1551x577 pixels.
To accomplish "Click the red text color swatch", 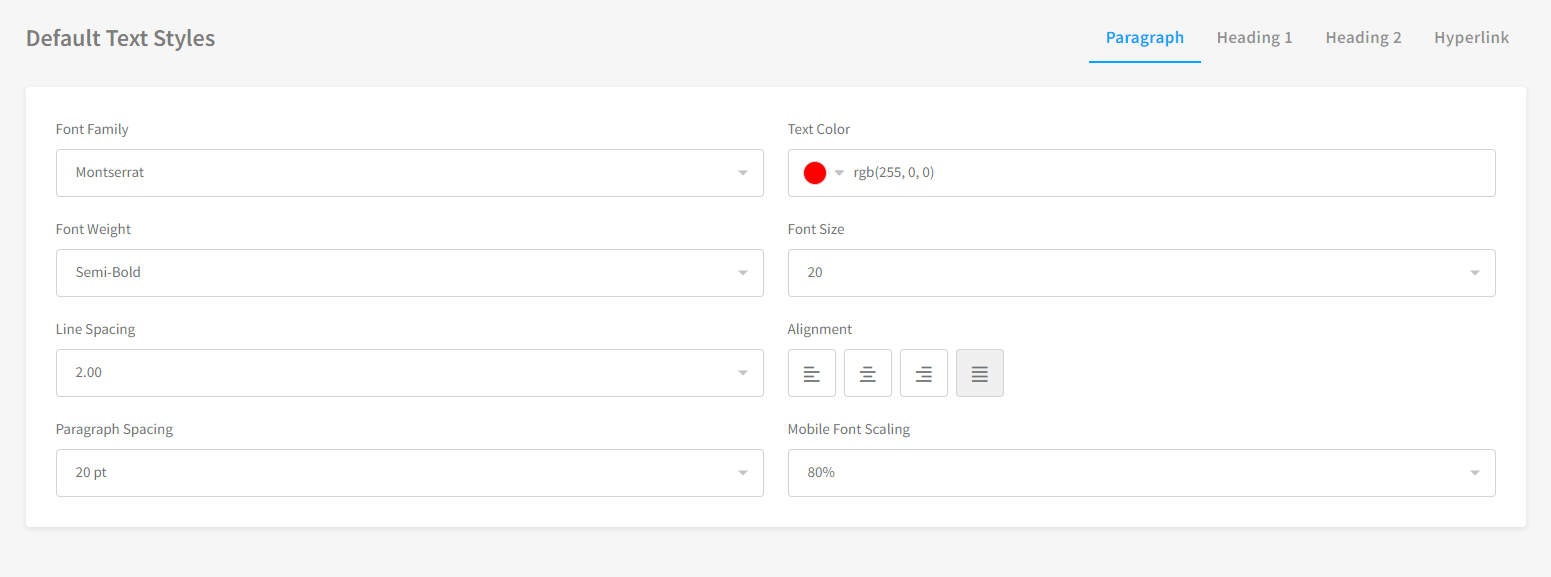I will (x=815, y=173).
